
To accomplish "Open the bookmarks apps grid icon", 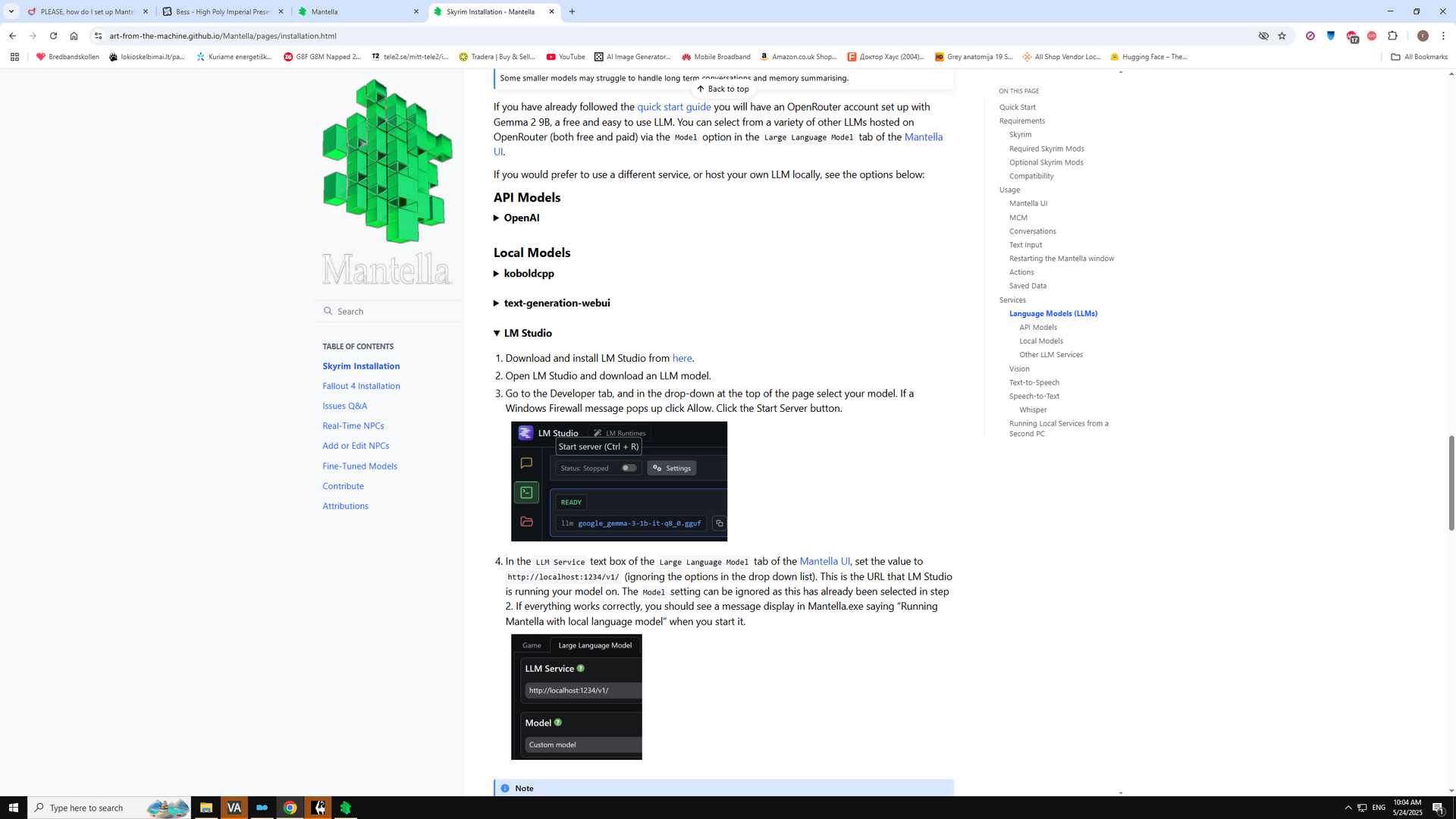I will point(14,57).
